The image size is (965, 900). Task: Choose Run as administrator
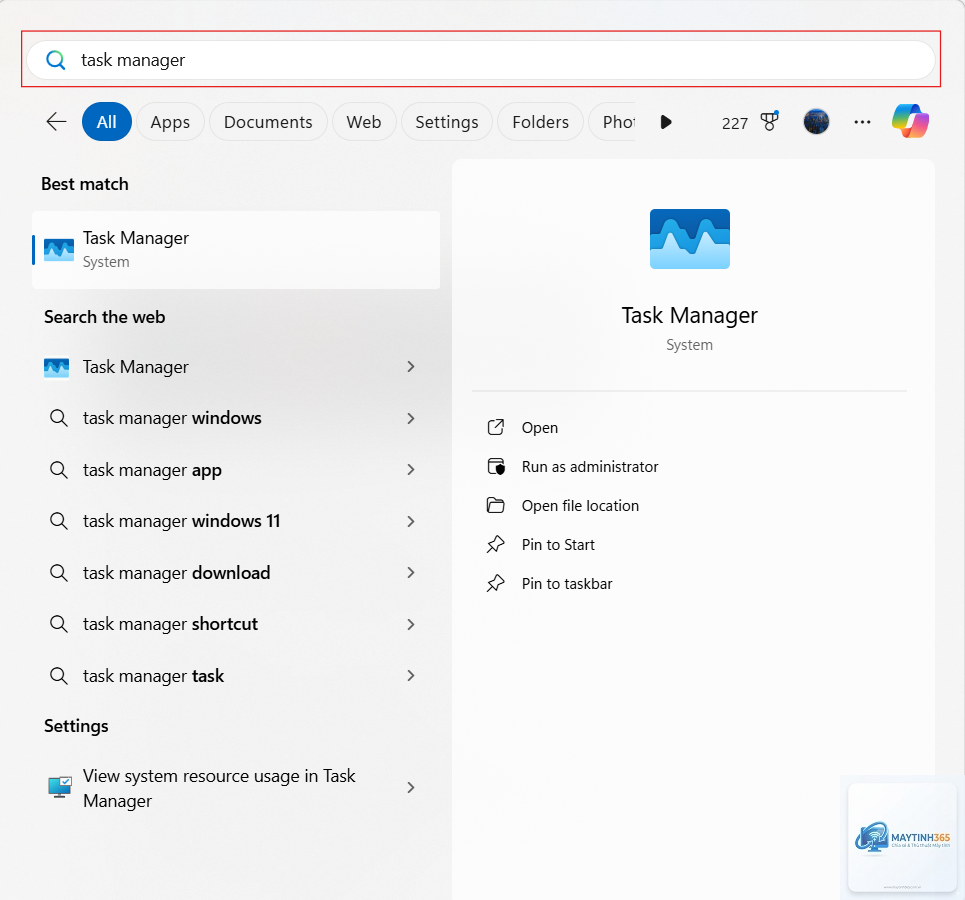(x=590, y=467)
